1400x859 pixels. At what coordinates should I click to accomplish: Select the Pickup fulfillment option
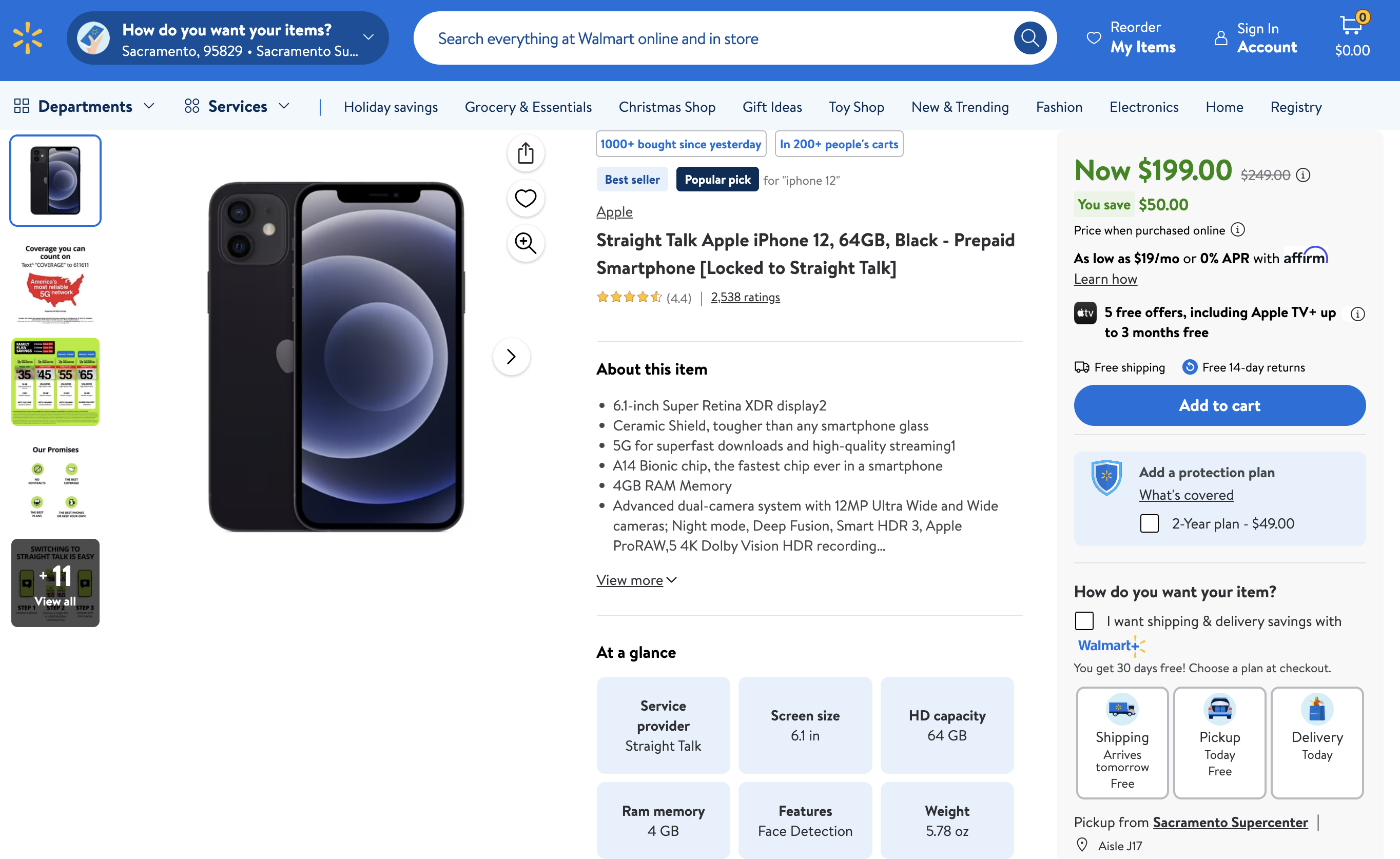click(x=1219, y=743)
